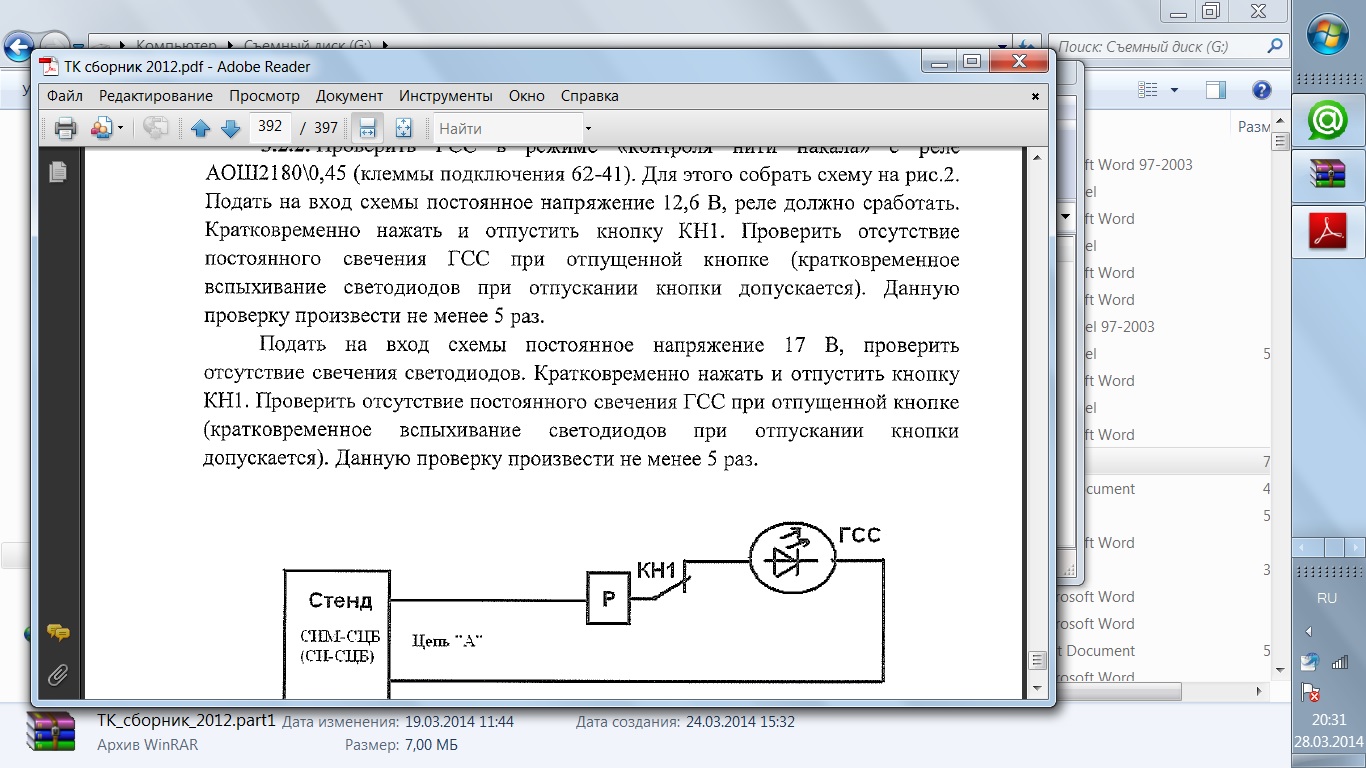Open Mail.ru Agent from the taskbar
1366x768 pixels.
[1328, 121]
